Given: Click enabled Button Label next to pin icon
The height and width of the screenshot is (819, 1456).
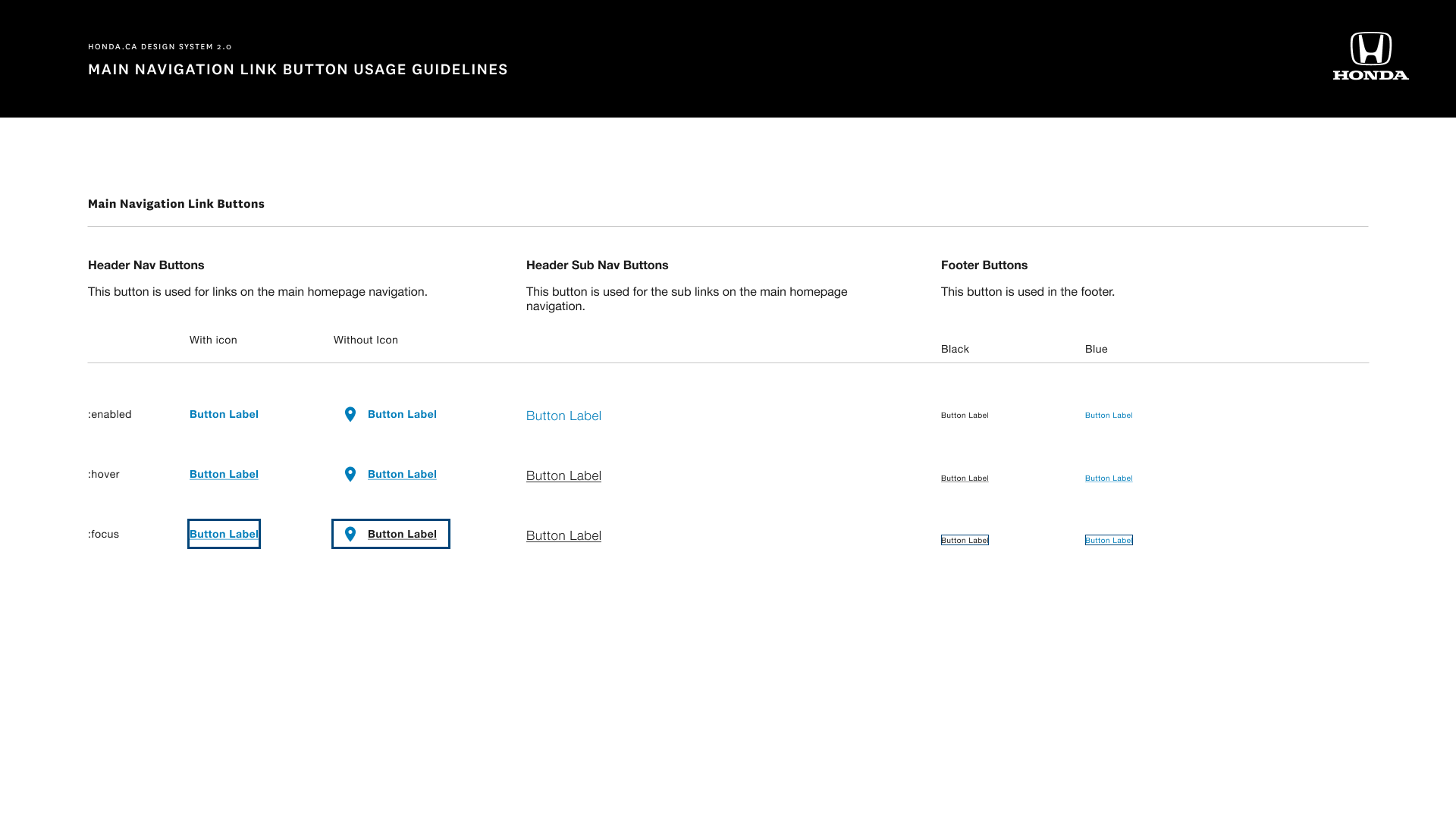Looking at the screenshot, I should coord(402,414).
